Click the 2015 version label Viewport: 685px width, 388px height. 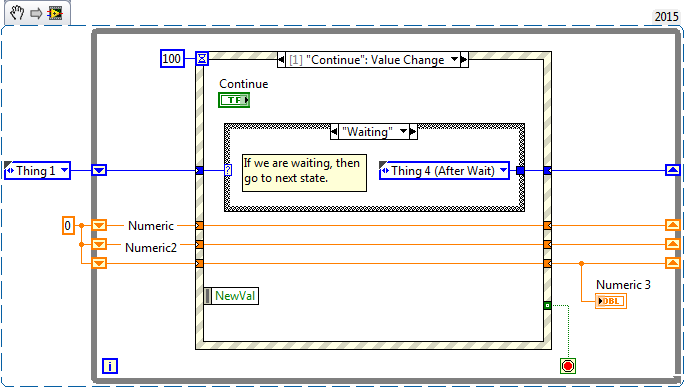click(667, 17)
